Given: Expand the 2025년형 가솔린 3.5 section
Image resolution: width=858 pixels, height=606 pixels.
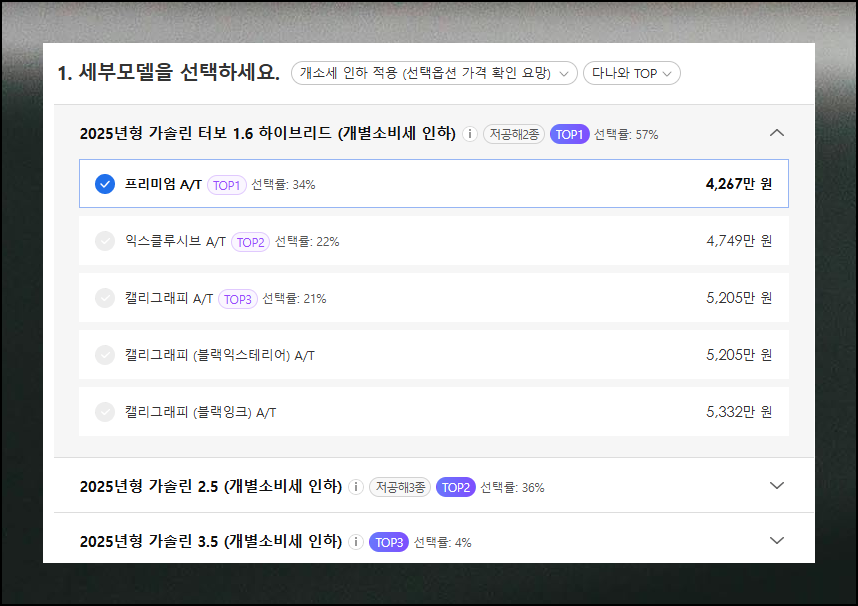Looking at the screenshot, I should 776,540.
